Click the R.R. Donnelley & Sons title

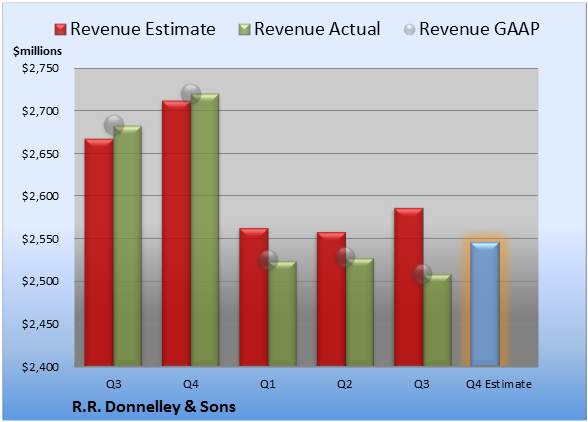click(154, 407)
